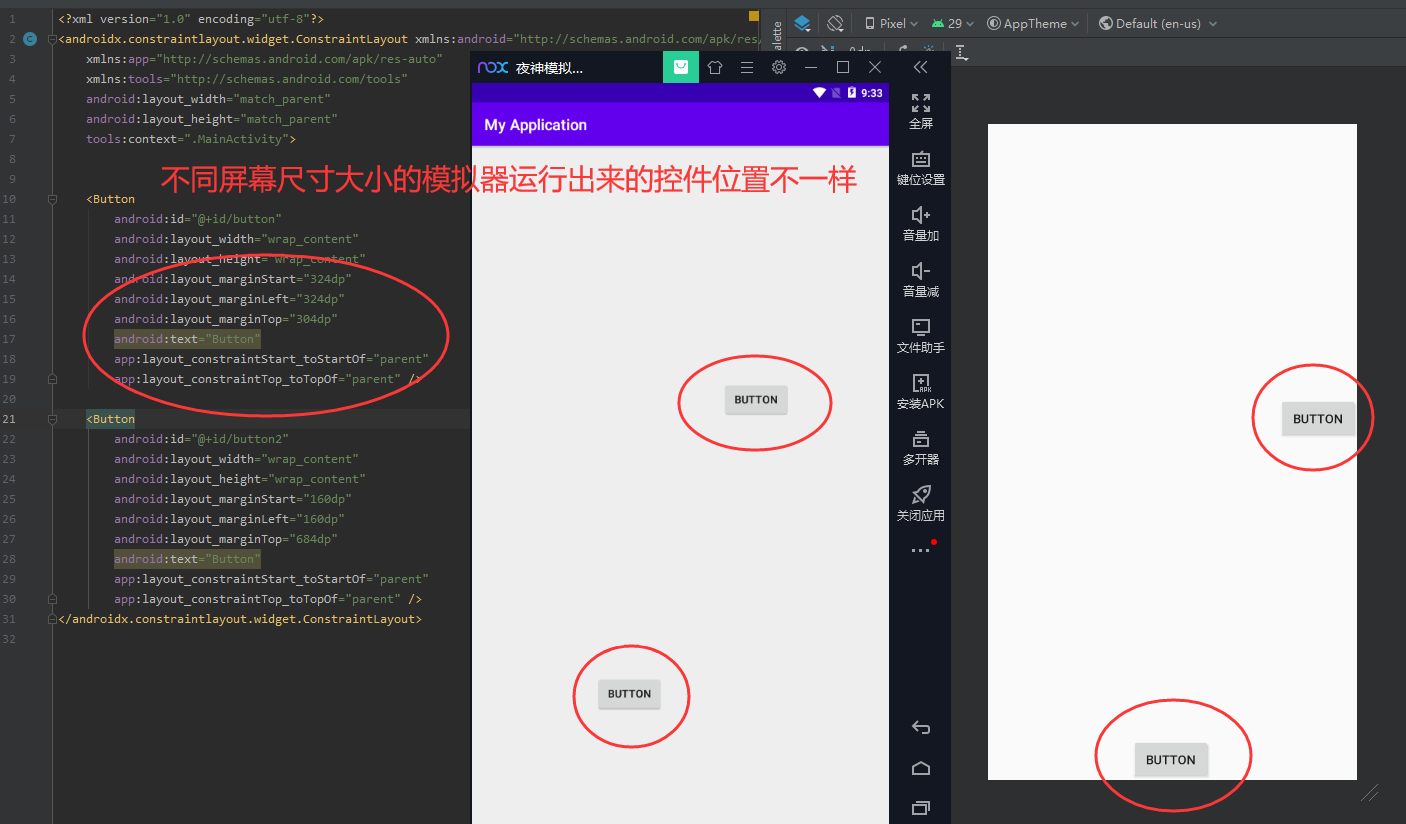
Task: Decrease emulator volume (音量减)
Action: tap(920, 279)
